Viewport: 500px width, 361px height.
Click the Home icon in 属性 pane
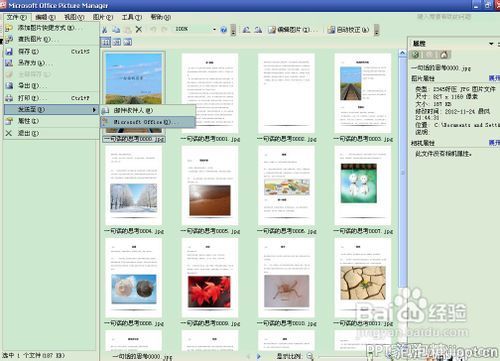point(444,54)
